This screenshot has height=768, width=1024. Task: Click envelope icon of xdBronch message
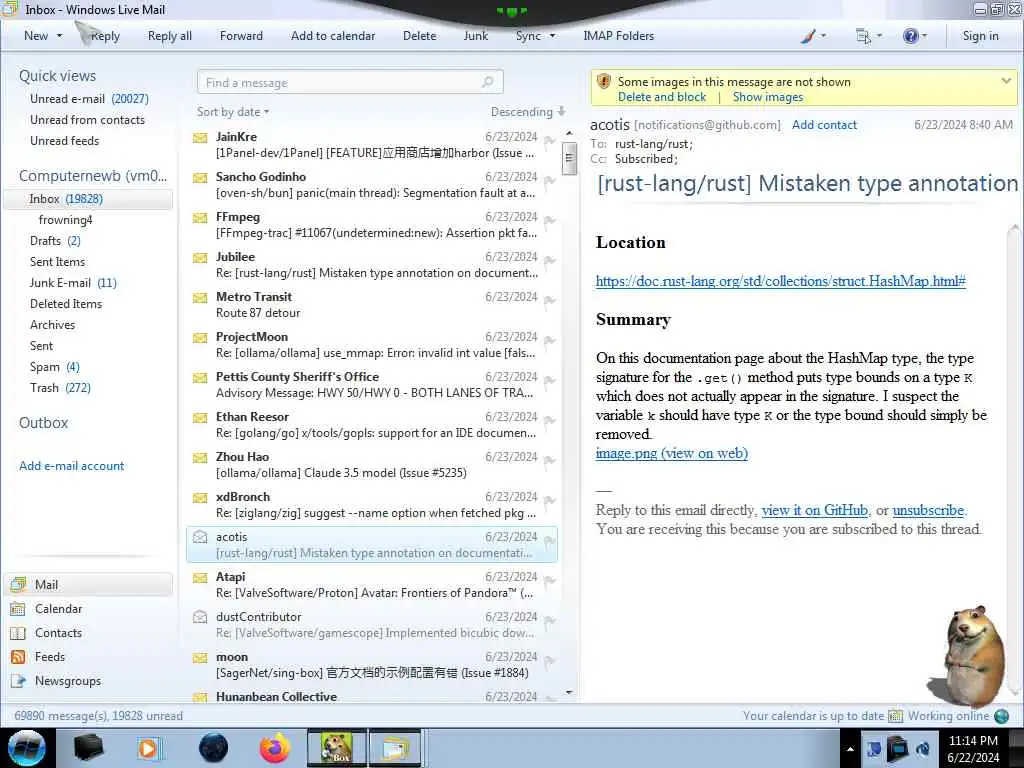coord(200,498)
